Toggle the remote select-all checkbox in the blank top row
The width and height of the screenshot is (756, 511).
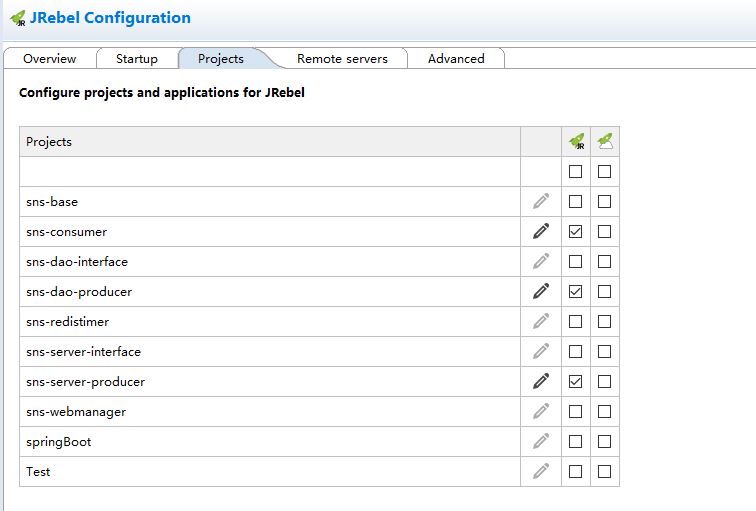click(x=604, y=171)
